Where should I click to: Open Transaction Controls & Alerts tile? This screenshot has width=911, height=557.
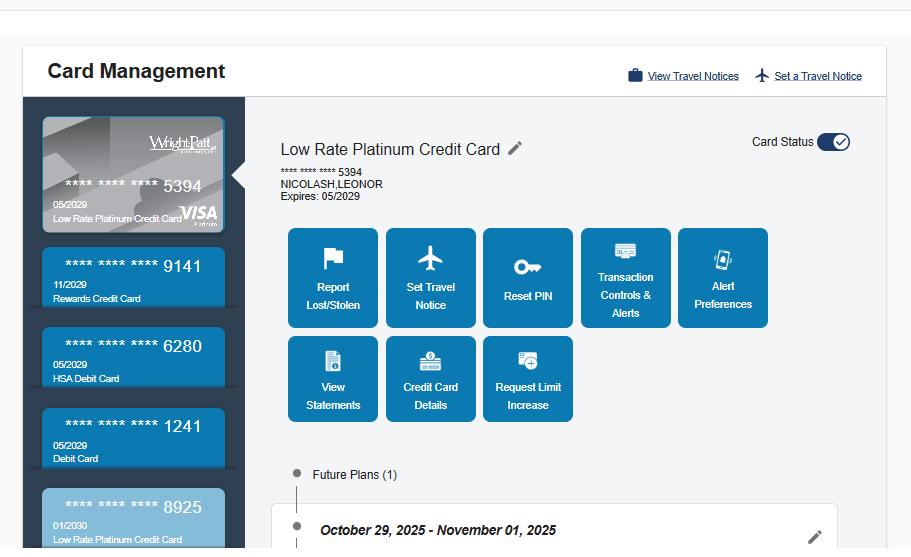(626, 278)
